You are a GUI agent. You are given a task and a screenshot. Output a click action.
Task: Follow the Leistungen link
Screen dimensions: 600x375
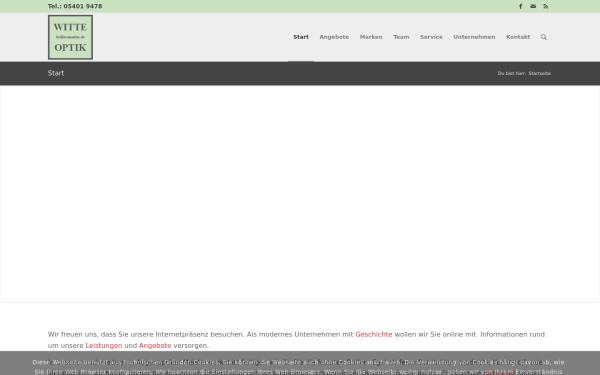click(x=104, y=346)
